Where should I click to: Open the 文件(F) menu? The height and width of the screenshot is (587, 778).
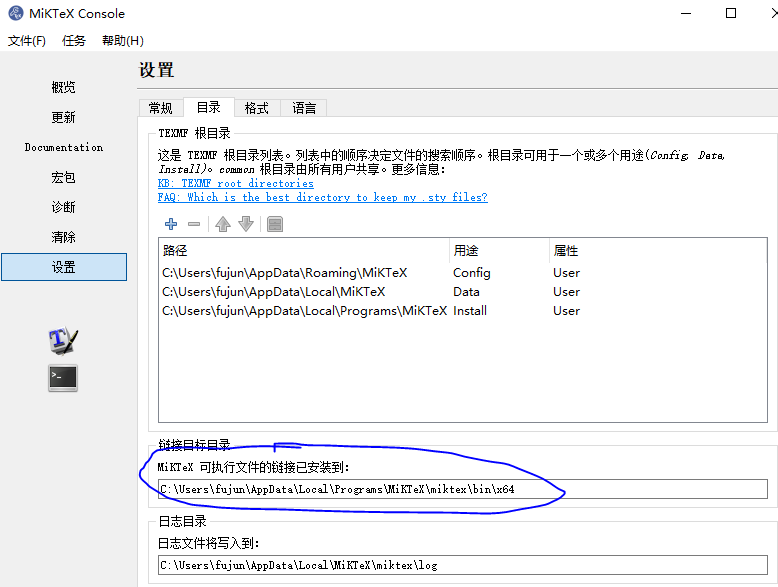[27, 41]
